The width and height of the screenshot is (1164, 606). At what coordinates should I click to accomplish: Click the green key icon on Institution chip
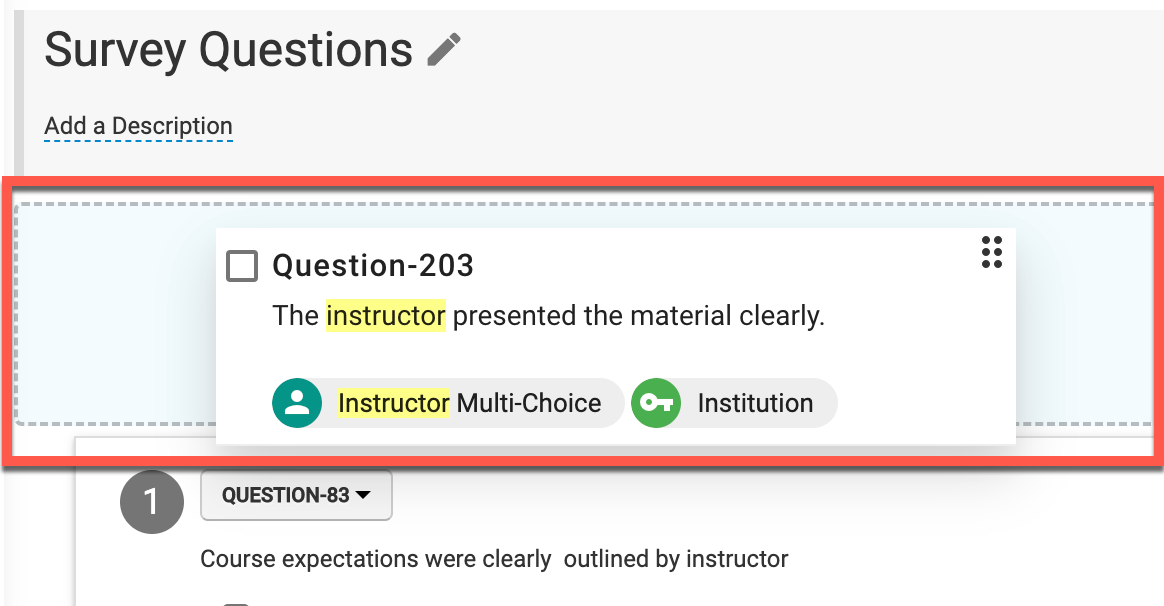[656, 403]
